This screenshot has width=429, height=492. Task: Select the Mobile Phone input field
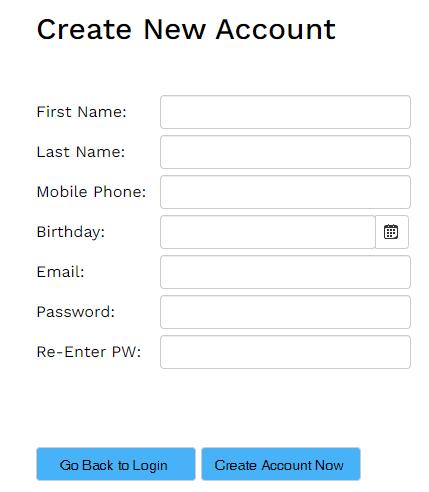click(x=285, y=192)
